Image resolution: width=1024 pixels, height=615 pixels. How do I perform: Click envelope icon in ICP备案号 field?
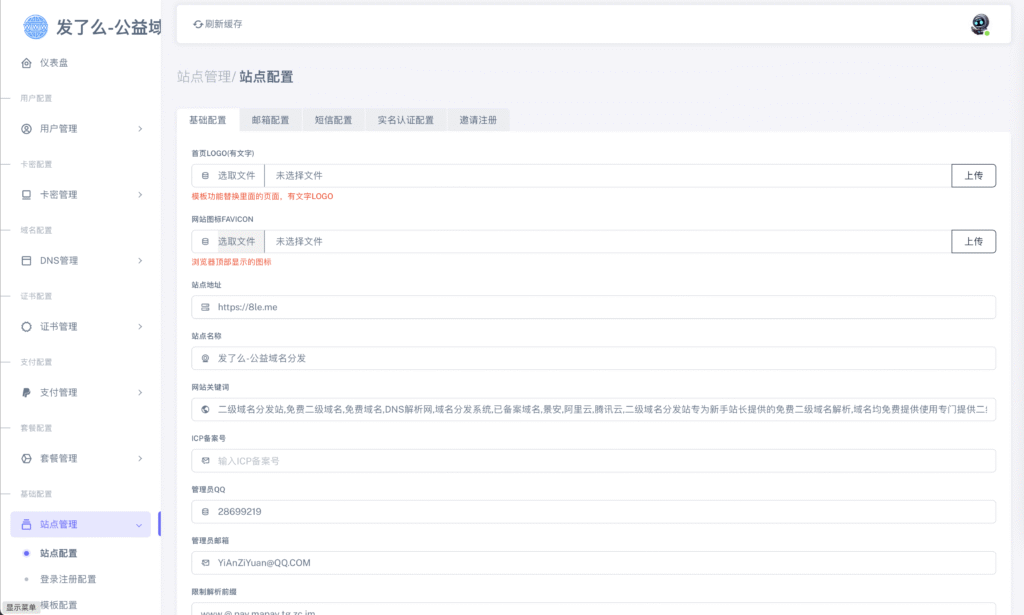[205, 460]
